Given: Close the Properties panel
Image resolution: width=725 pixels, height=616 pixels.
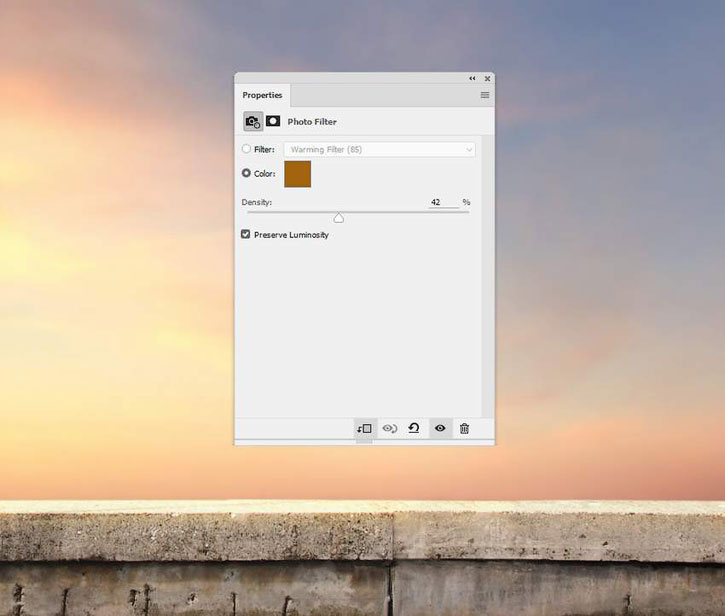Looking at the screenshot, I should point(487,79).
